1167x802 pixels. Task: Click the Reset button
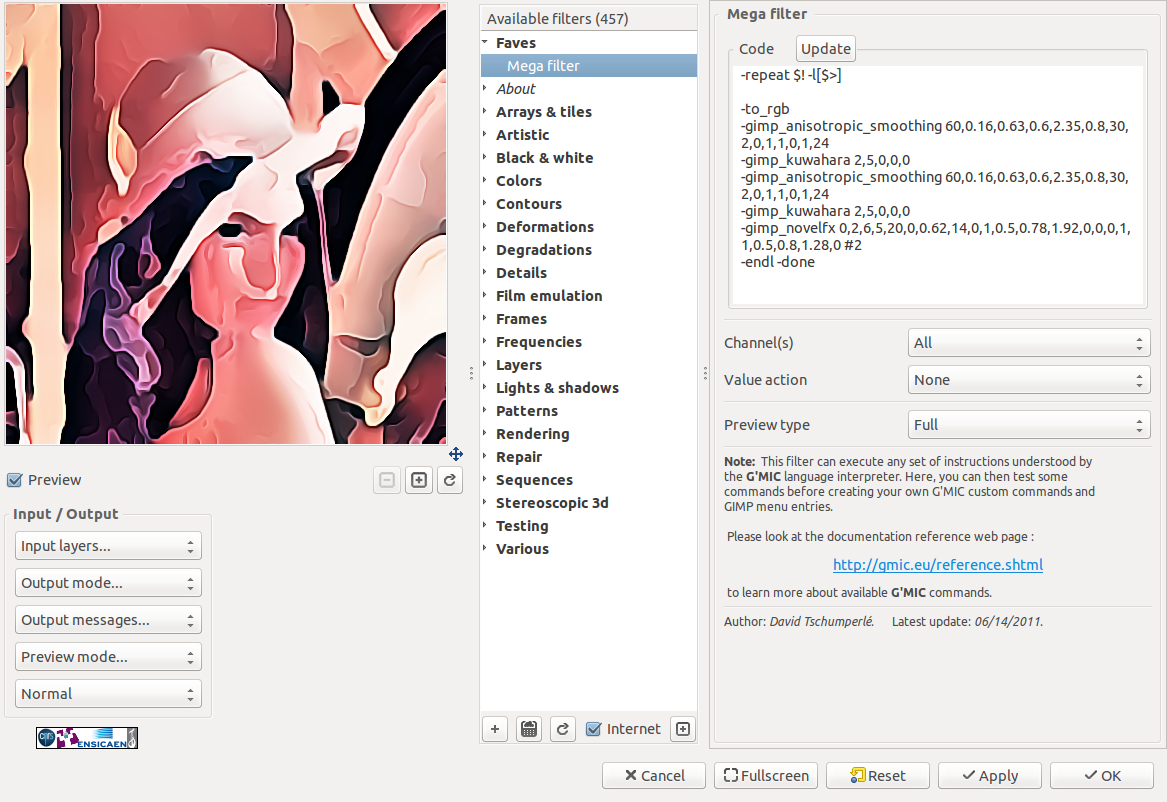[x=877, y=775]
